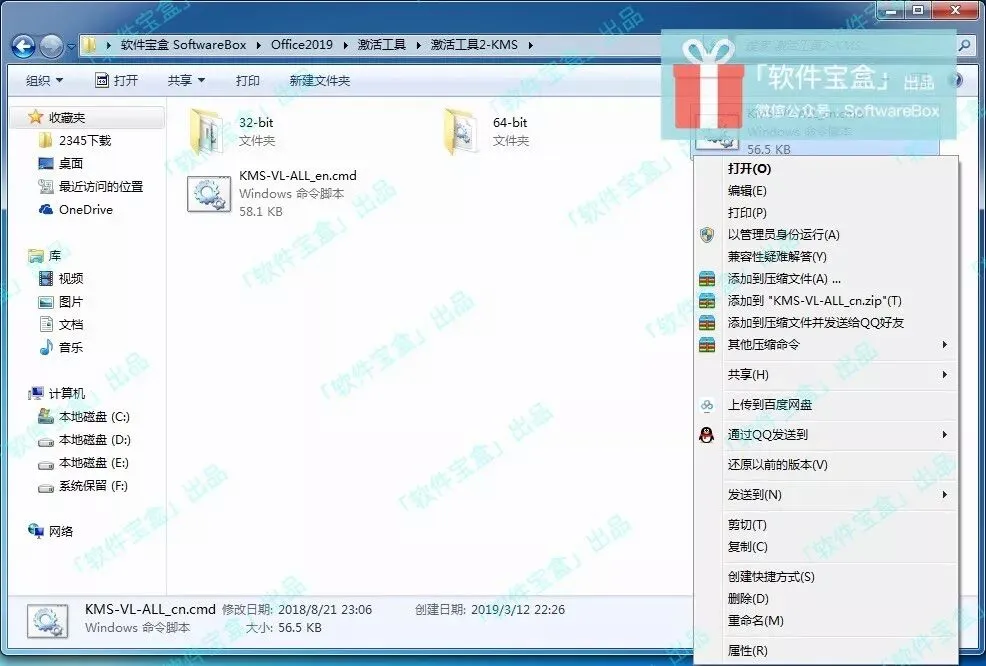Expand the 发送到(N) submenu arrow
The height and width of the screenshot is (666, 986).
coord(944,495)
